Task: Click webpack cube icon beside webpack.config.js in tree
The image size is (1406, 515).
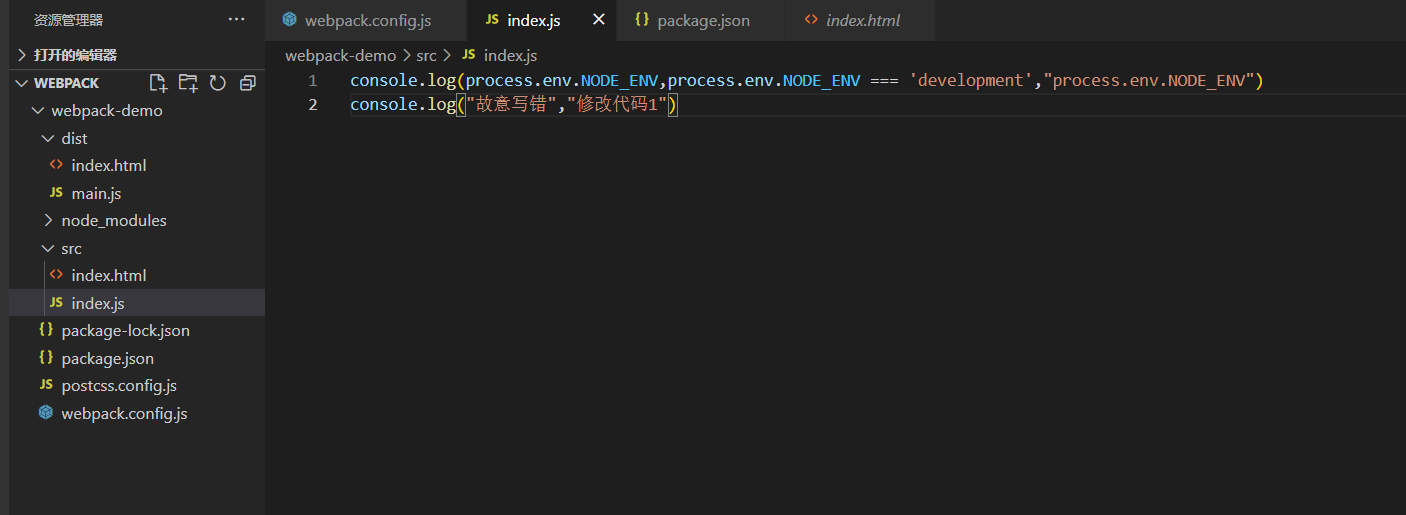Action: point(46,413)
